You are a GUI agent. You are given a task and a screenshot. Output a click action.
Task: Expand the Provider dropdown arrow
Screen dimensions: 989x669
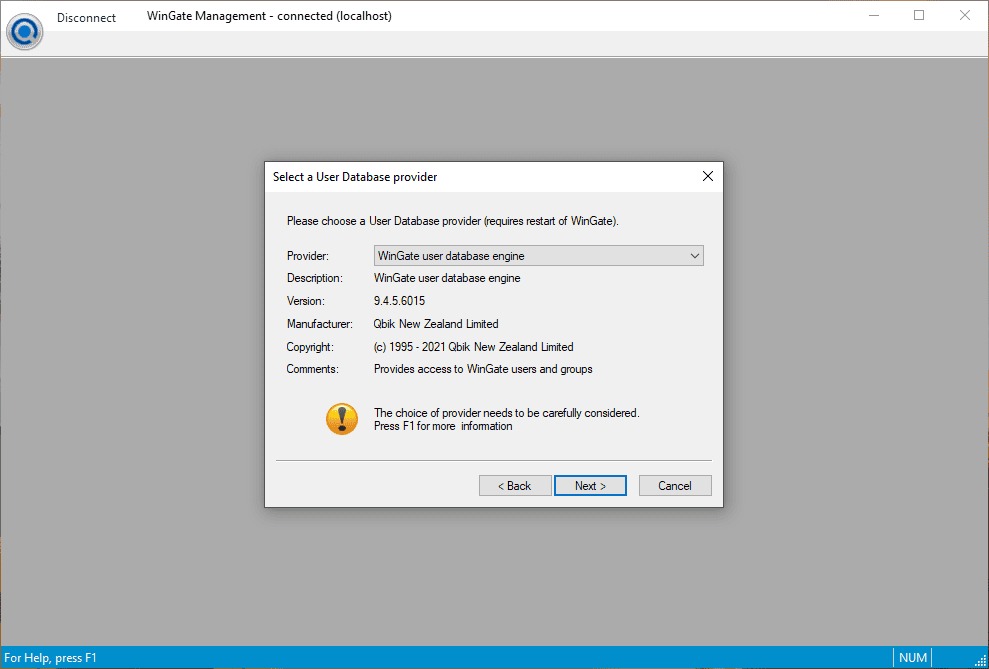tap(695, 256)
